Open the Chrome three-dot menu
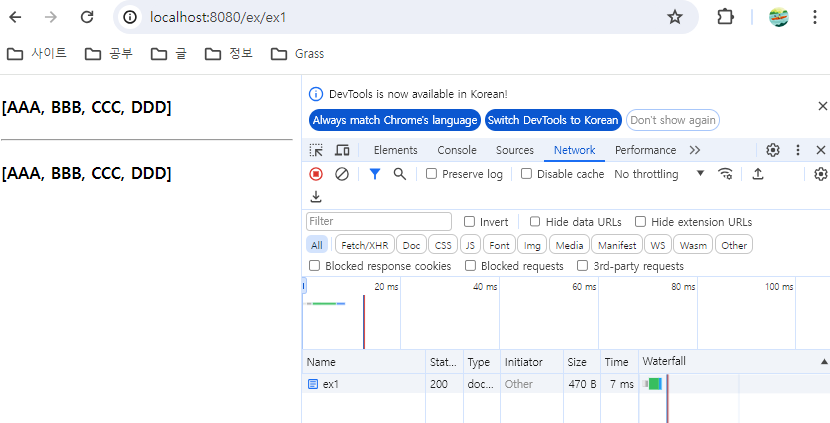The width and height of the screenshot is (830, 423). tap(815, 17)
